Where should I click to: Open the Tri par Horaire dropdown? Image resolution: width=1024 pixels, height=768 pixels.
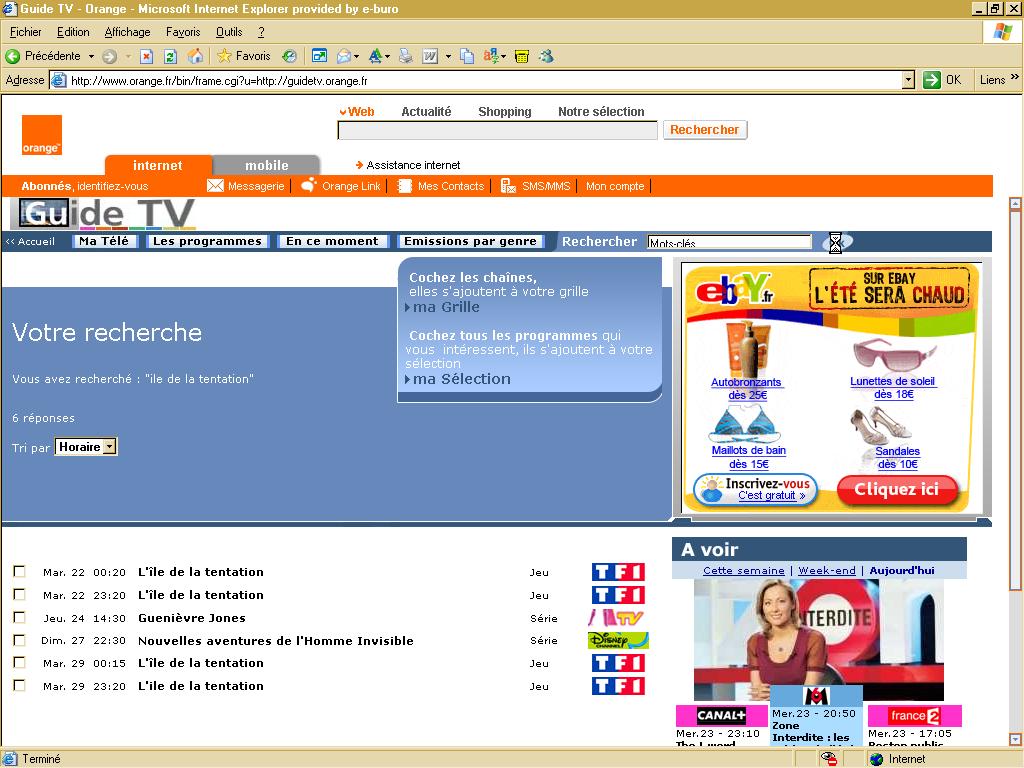tap(86, 447)
